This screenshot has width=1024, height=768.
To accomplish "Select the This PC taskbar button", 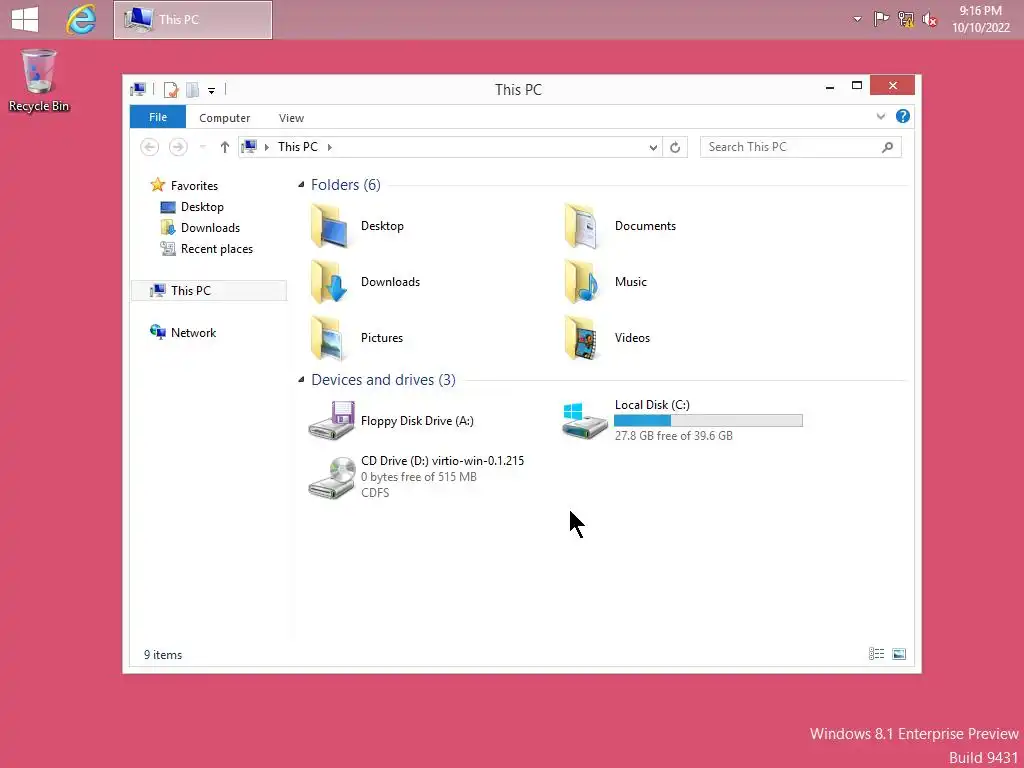I will coord(193,20).
